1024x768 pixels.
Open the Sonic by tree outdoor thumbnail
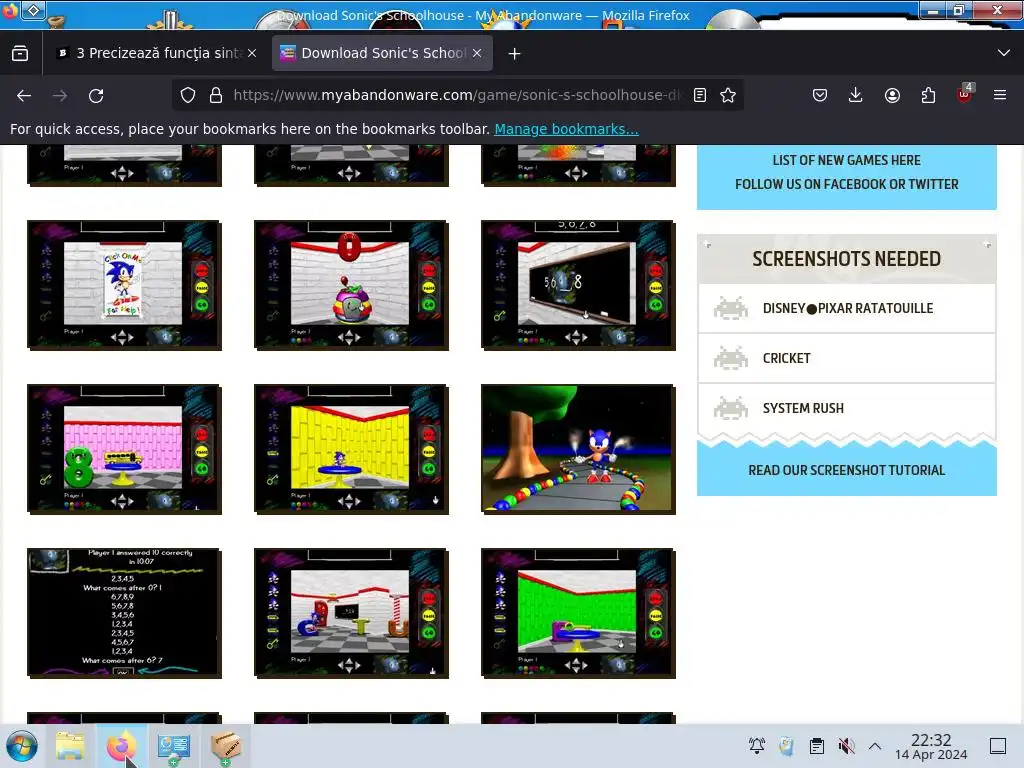tap(578, 449)
